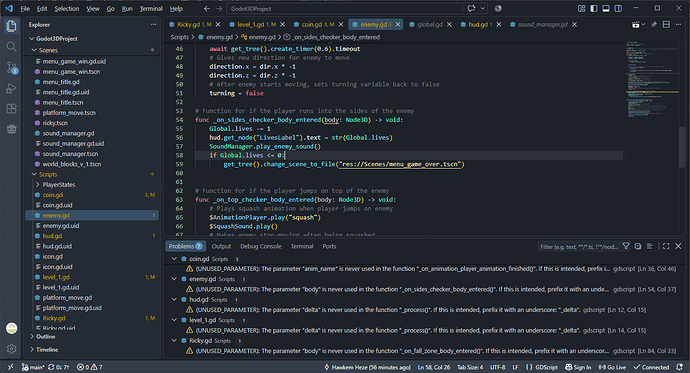The height and width of the screenshot is (373, 690).
Task: Click UTF-8 encoding indicator
Action: coord(498,367)
